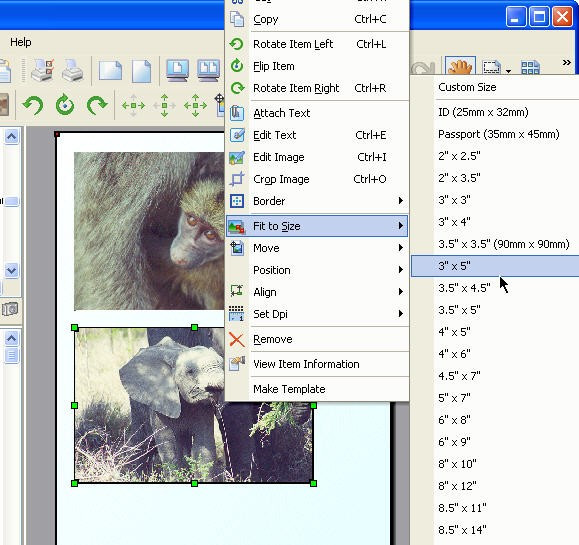Click the camera icon in left panel
Viewport: 579px width, 545px height.
coord(10,309)
